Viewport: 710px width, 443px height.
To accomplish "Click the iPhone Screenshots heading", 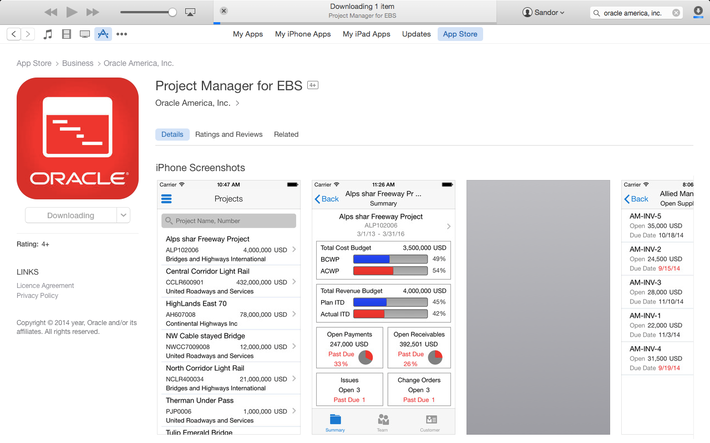I will tap(200, 168).
